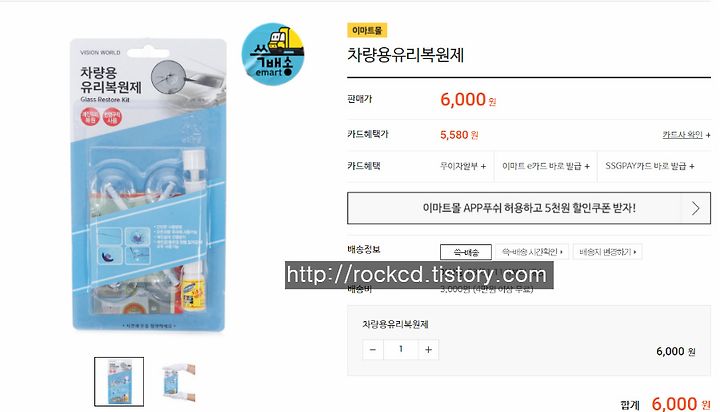Click the 5,580원 card benefit price
720x412 pixels.
coord(459,135)
